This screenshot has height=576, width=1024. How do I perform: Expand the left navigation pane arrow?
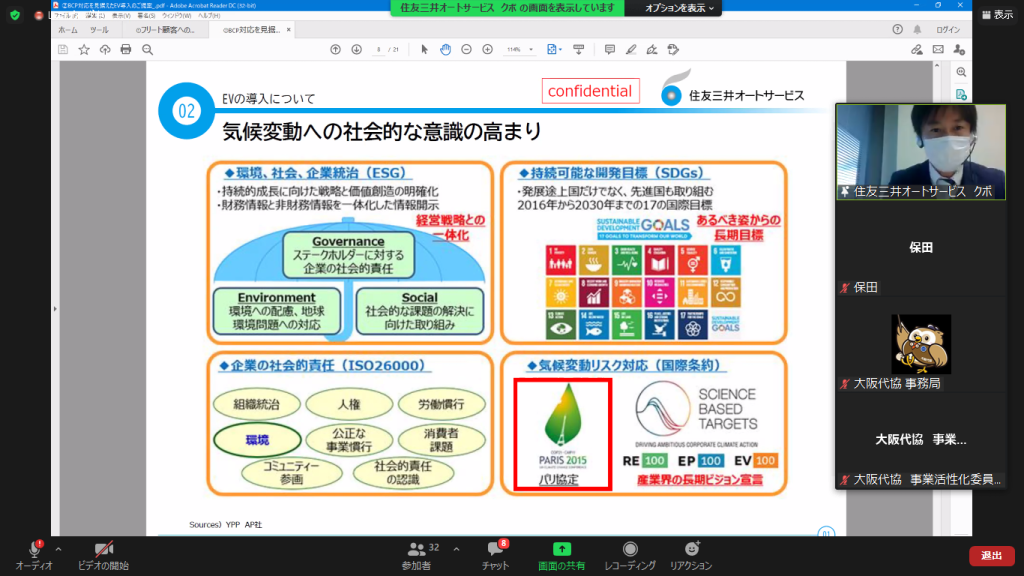point(55,308)
